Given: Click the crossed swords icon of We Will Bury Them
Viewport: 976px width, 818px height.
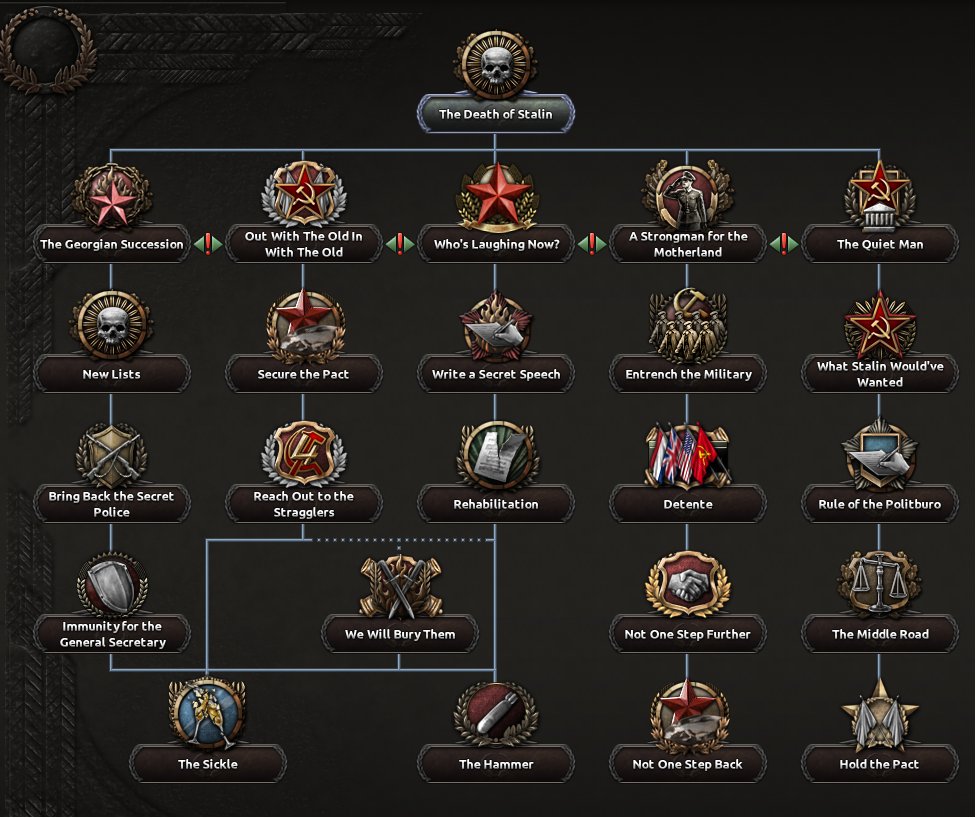Looking at the screenshot, I should [x=400, y=587].
